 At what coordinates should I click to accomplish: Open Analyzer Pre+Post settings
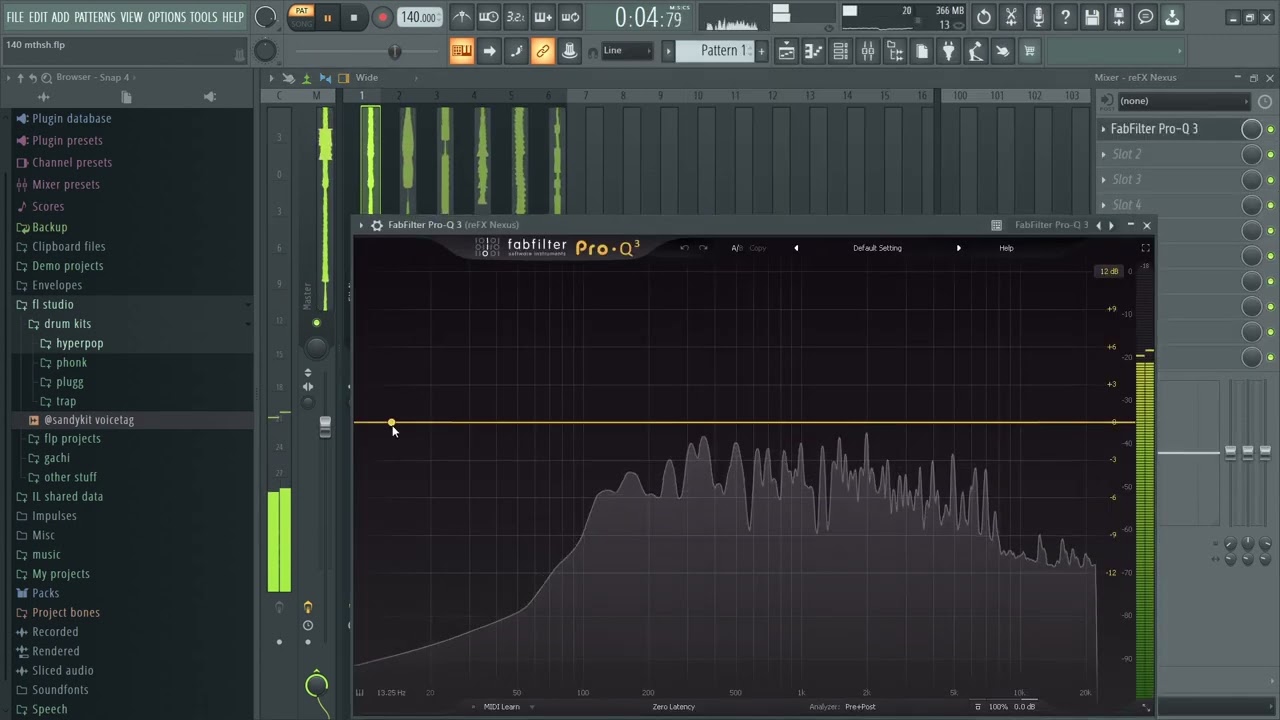coord(860,707)
